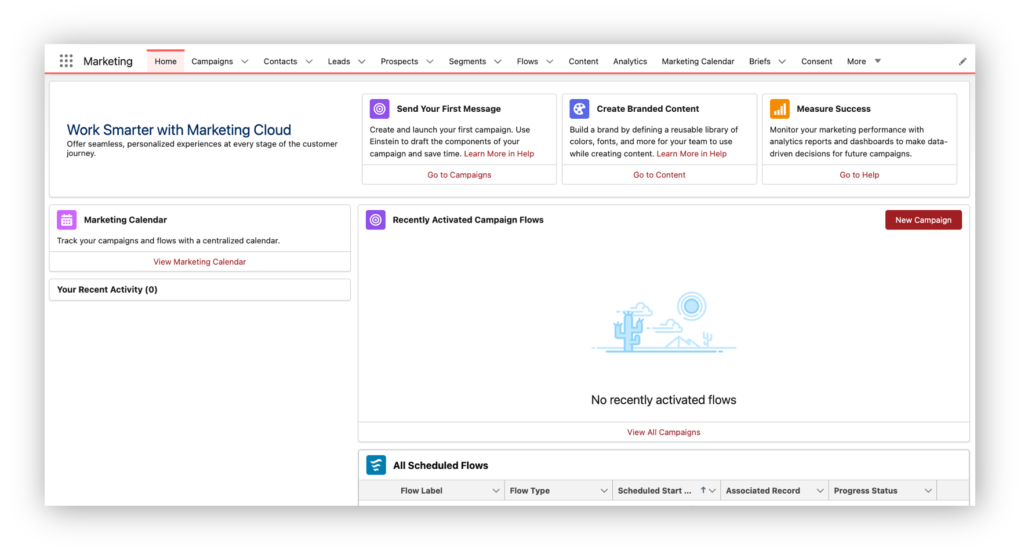The width and height of the screenshot is (1024, 555).
Task: Expand the Segments tab dropdown chevron
Action: pyautogui.click(x=498, y=61)
